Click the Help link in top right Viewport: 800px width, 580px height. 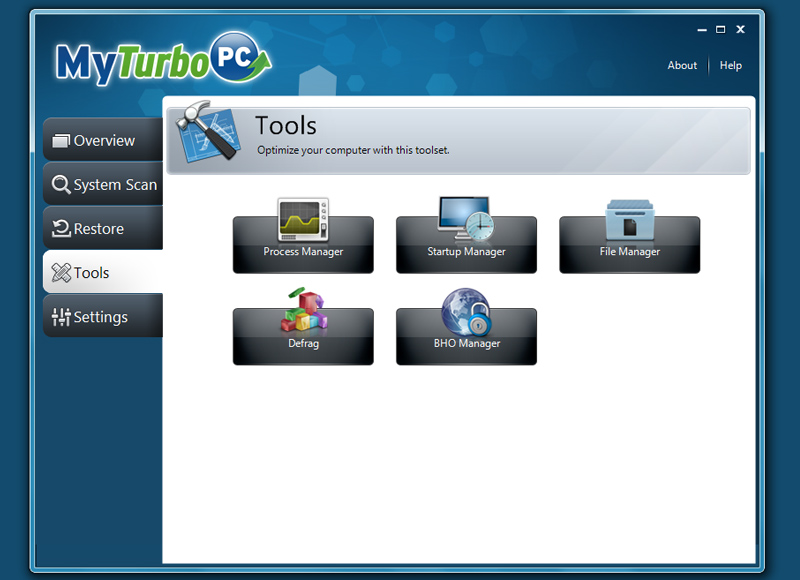731,66
